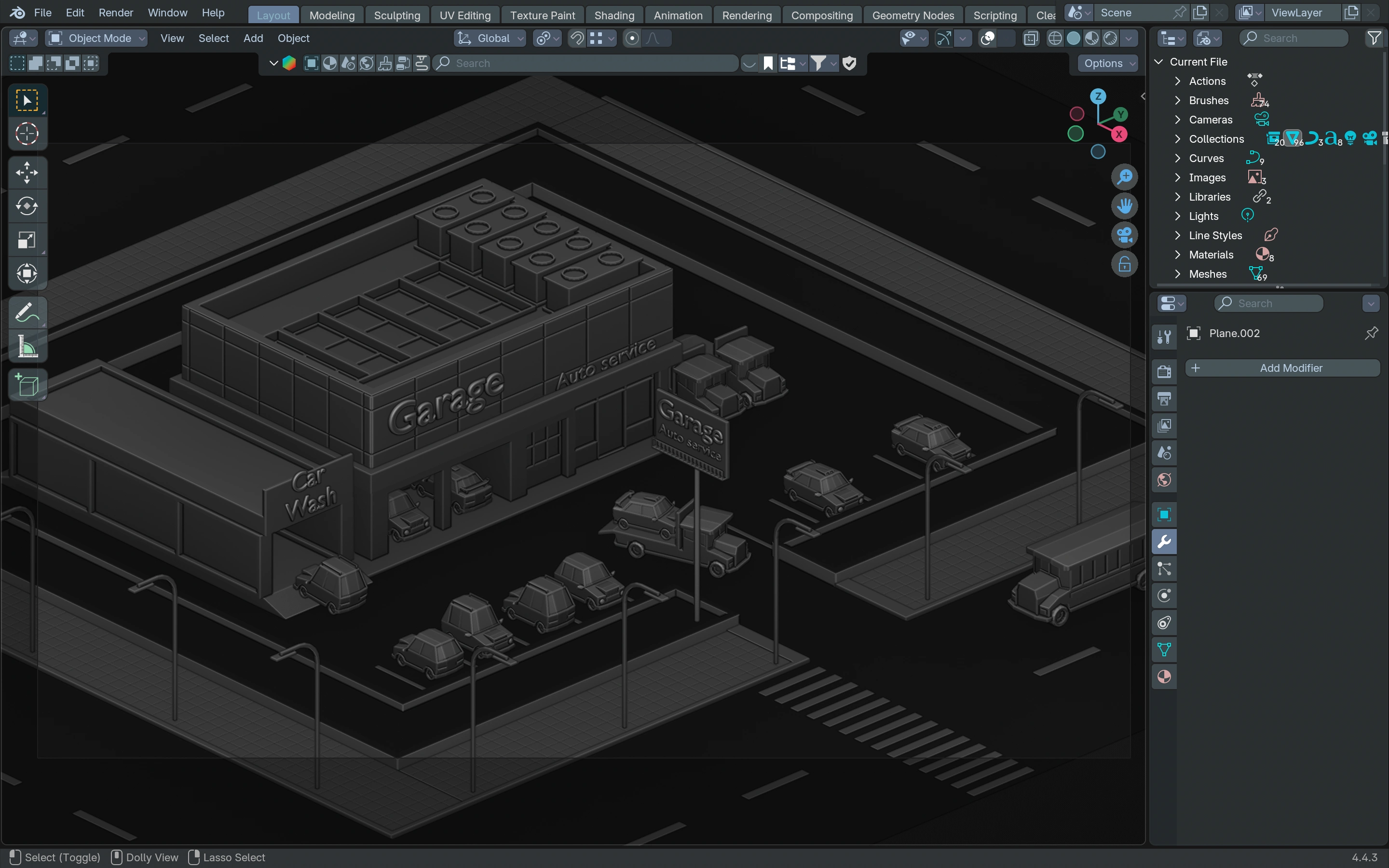Viewport: 1389px width, 868px height.
Task: Select the Move tool
Action: point(27,172)
